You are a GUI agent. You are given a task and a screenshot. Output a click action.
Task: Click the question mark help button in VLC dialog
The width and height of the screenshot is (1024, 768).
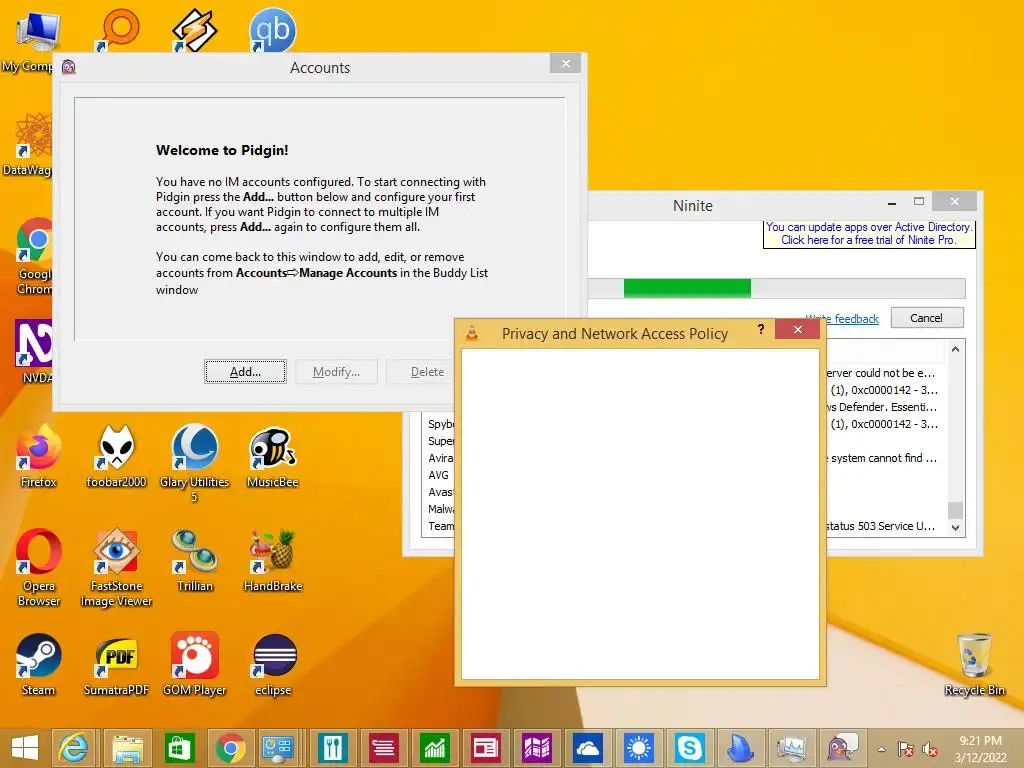point(761,329)
